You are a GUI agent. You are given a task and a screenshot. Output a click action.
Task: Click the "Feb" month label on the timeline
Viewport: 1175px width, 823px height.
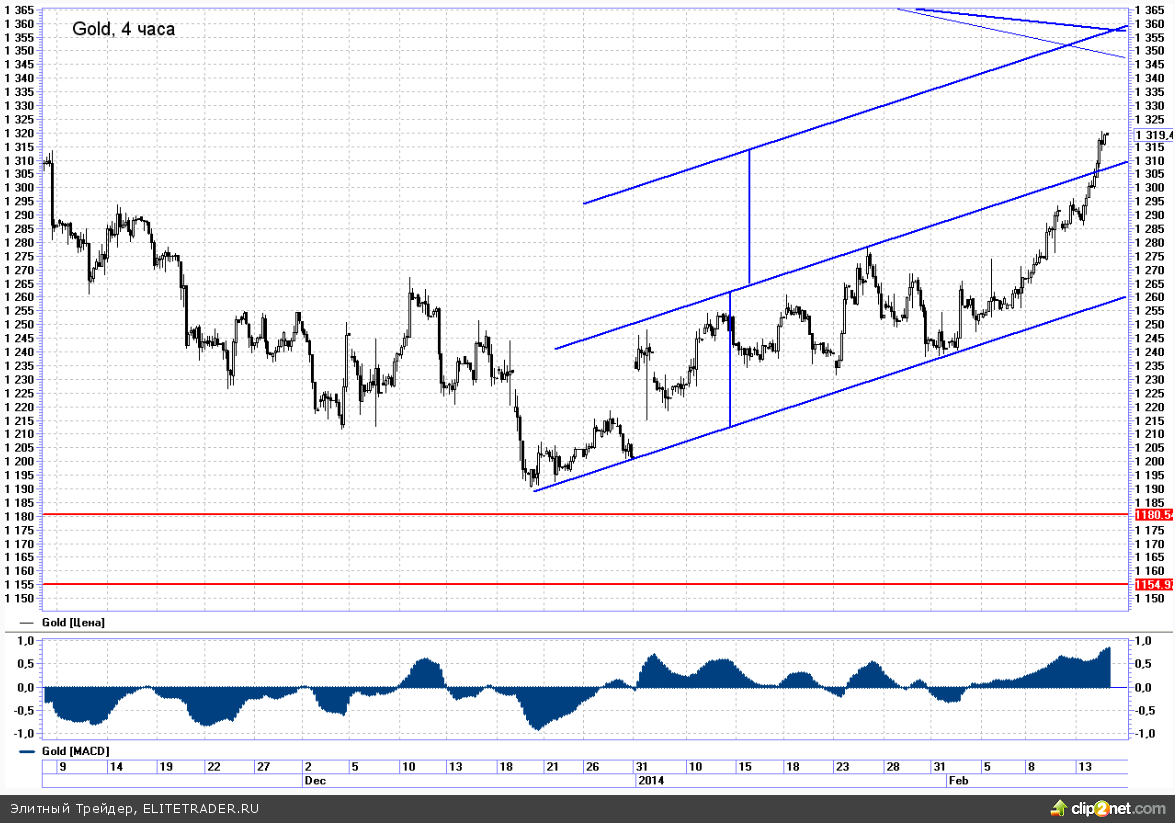coord(958,780)
